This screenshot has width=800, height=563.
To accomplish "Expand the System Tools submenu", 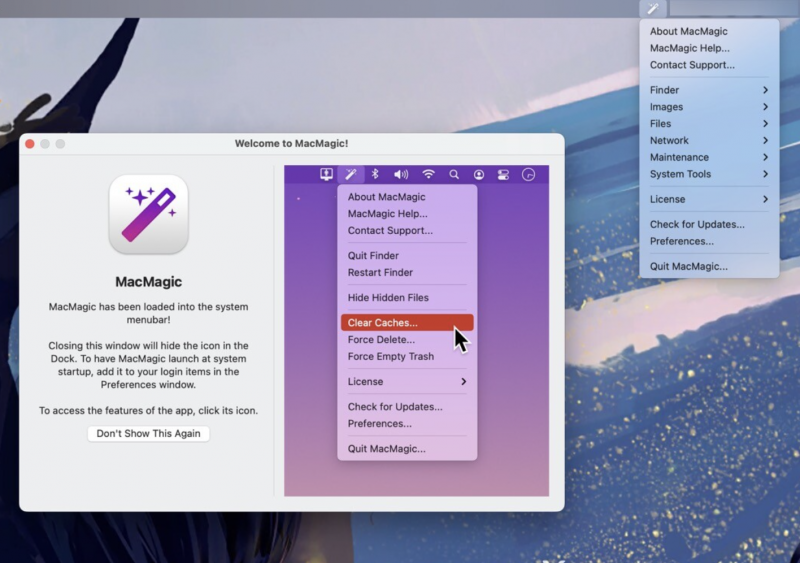I will click(x=709, y=174).
